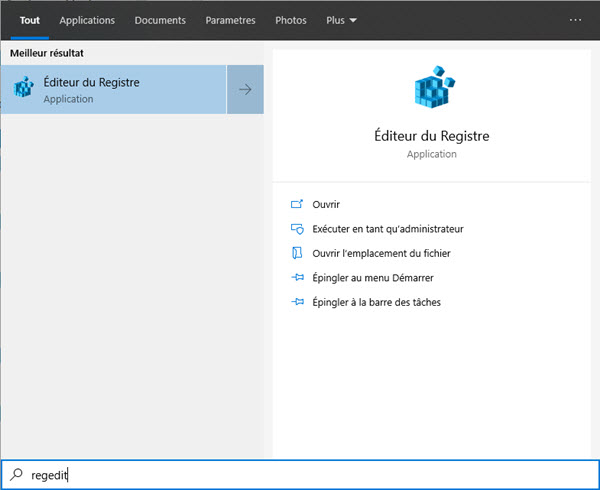Image resolution: width=600 pixels, height=490 pixels.
Task: Click the Éditeur du Registre title in preview
Action: tap(432, 136)
